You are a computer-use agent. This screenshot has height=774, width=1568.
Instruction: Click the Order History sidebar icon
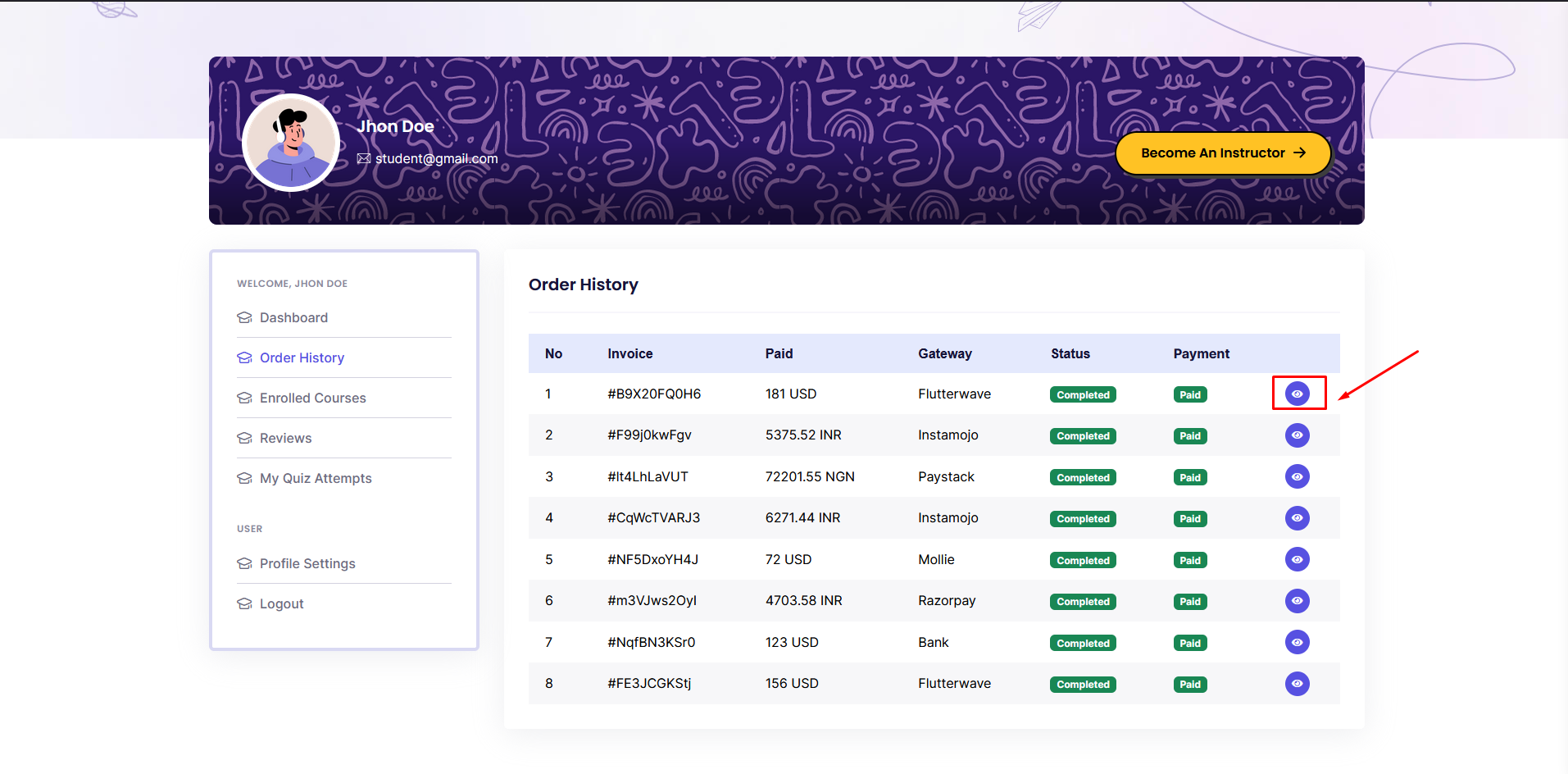click(244, 357)
